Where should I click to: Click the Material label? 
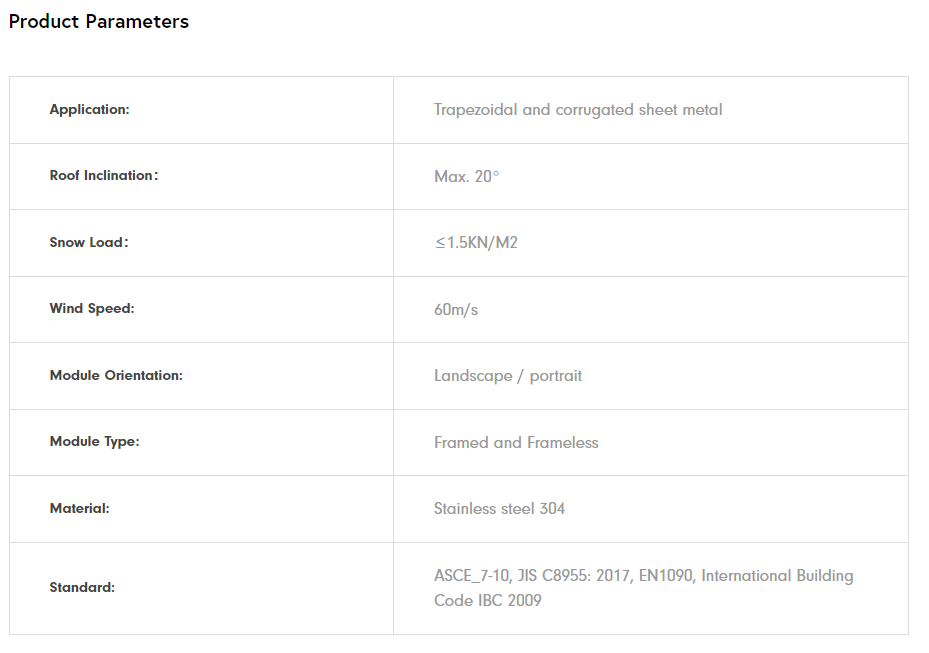tap(79, 509)
